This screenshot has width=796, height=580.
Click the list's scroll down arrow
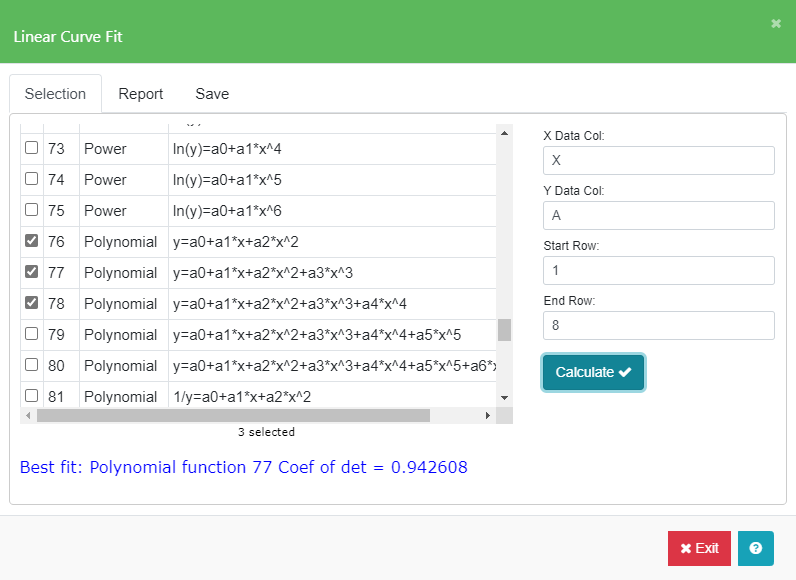pyautogui.click(x=504, y=397)
